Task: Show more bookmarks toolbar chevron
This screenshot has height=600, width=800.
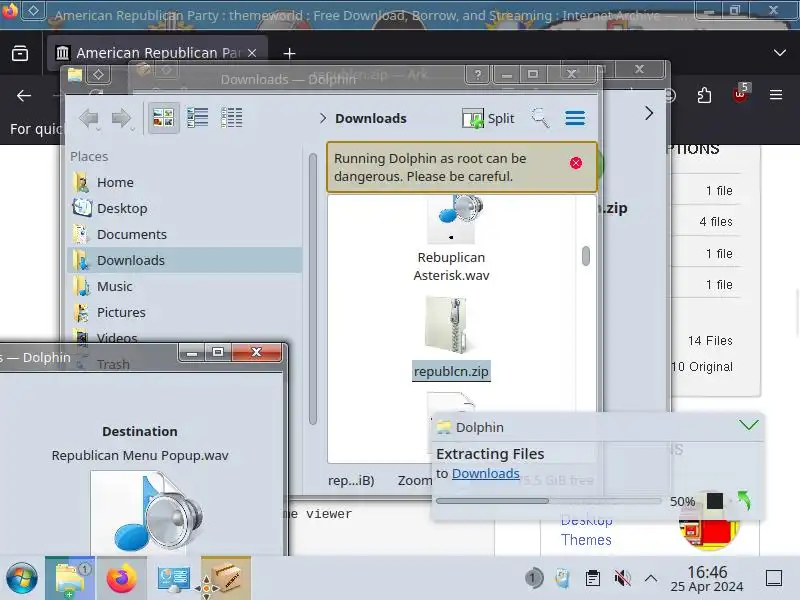Action: pyautogui.click(x=648, y=113)
